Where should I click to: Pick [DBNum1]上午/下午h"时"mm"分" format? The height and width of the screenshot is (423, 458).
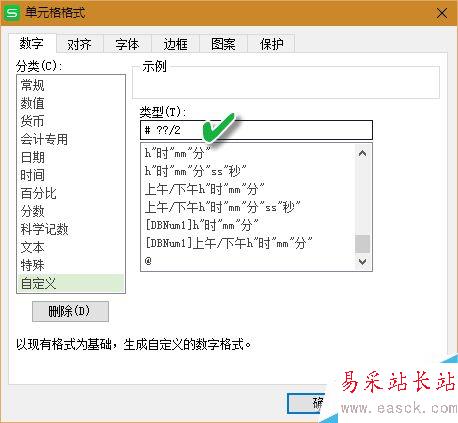click(x=248, y=243)
